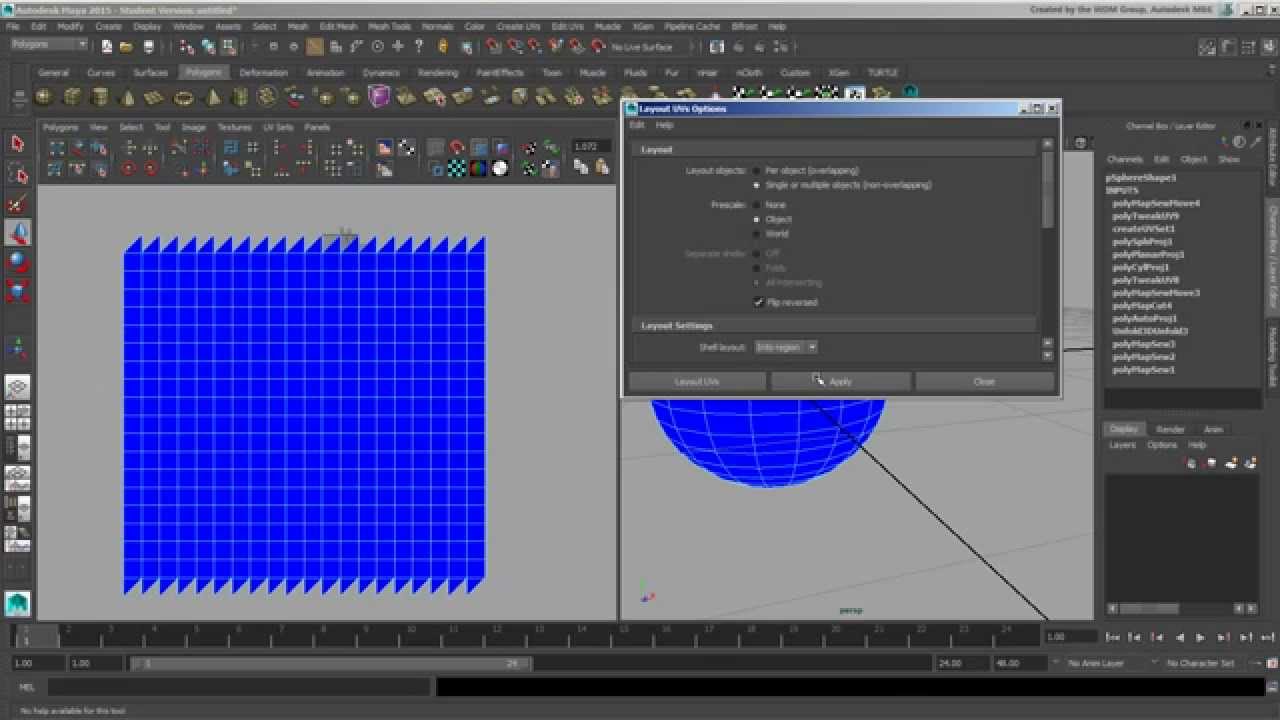The width and height of the screenshot is (1280, 720).
Task: Pick the Select tool in the toolbox
Action: pos(18,145)
